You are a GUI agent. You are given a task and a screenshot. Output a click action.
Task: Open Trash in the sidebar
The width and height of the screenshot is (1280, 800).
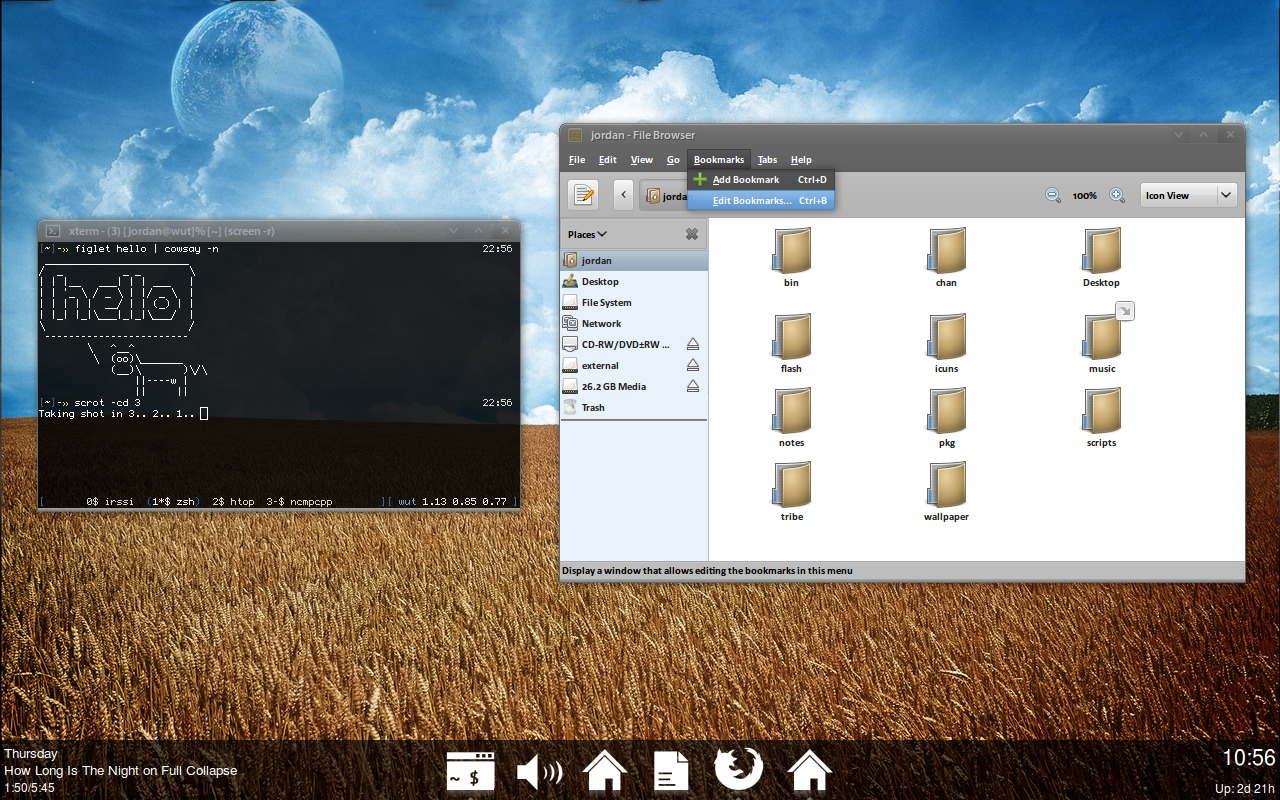634,408
